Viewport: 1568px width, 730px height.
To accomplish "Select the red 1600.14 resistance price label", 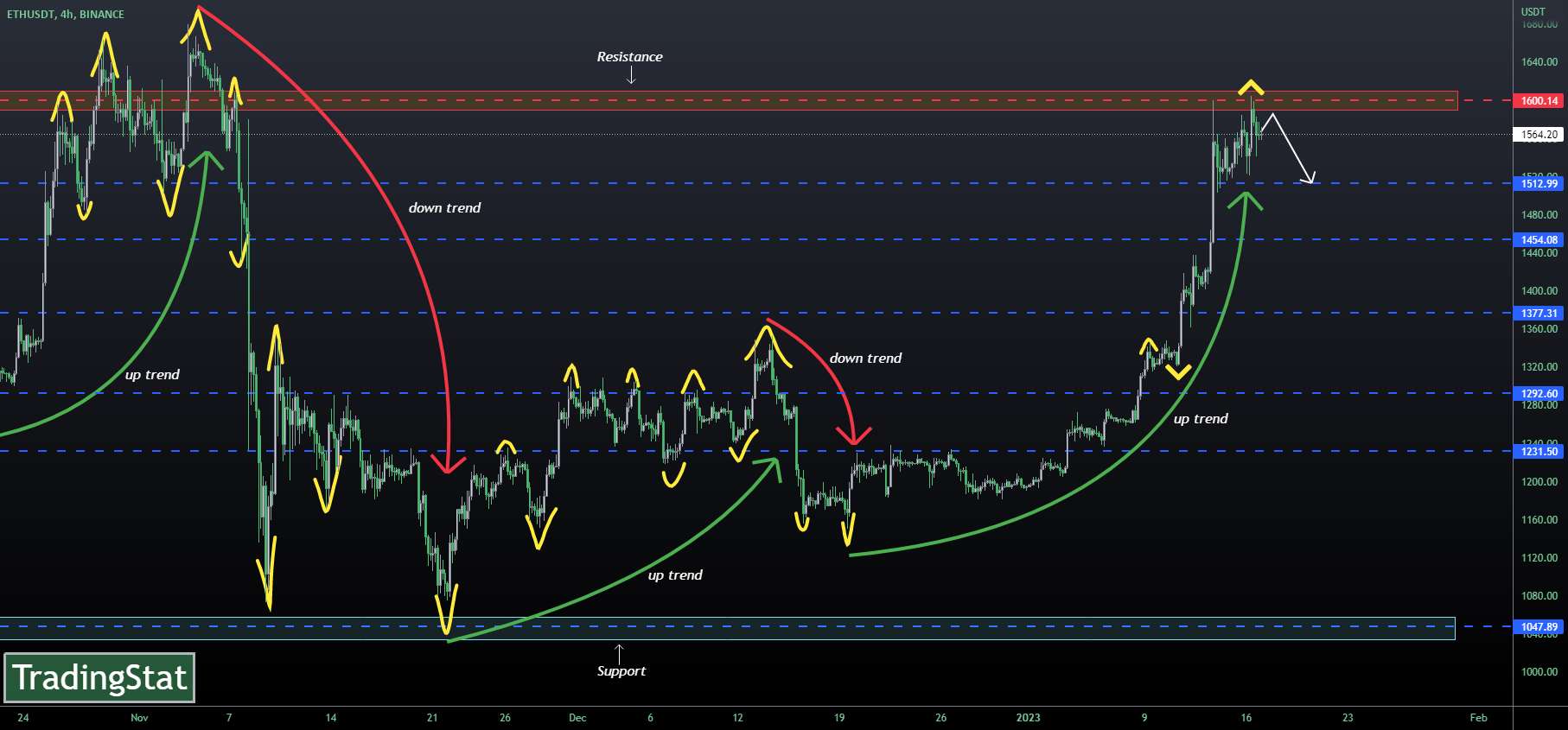I will (x=1539, y=101).
